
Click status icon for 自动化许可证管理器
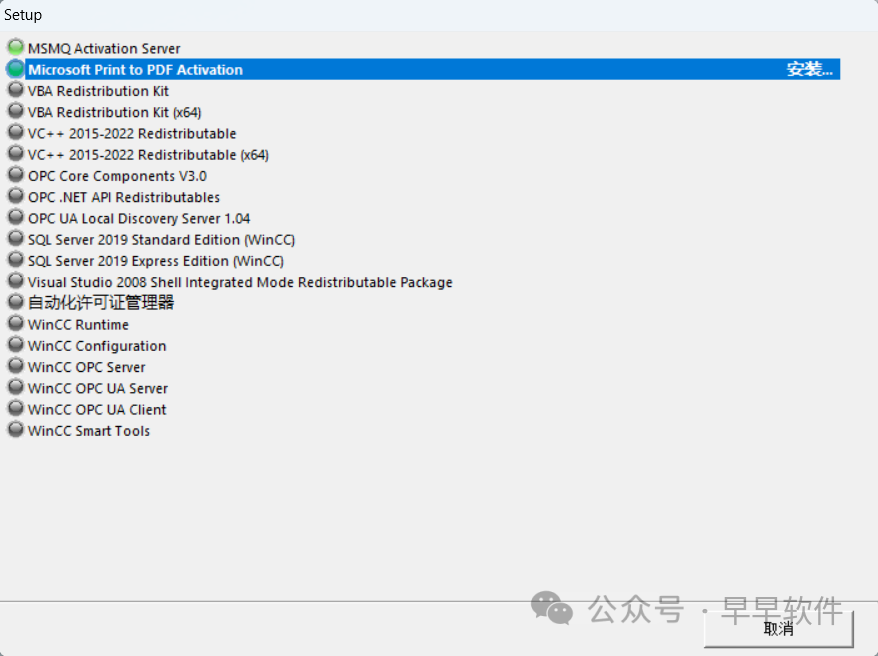15,302
